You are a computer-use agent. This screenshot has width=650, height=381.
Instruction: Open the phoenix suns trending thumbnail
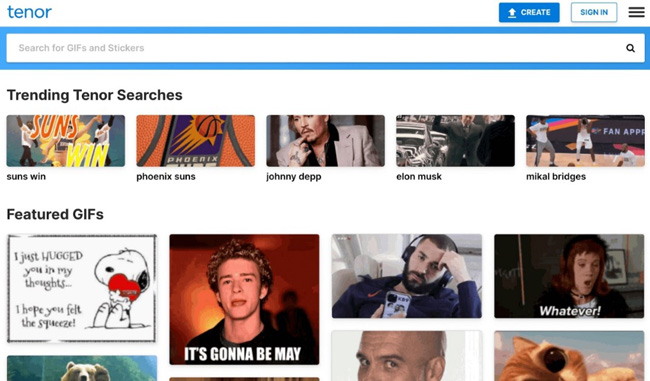[x=196, y=141]
